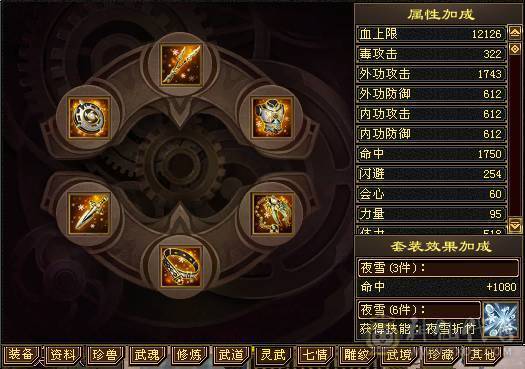The height and width of the screenshot is (369, 525).
Task: Select the 灵武 tab
Action: (x=273, y=355)
